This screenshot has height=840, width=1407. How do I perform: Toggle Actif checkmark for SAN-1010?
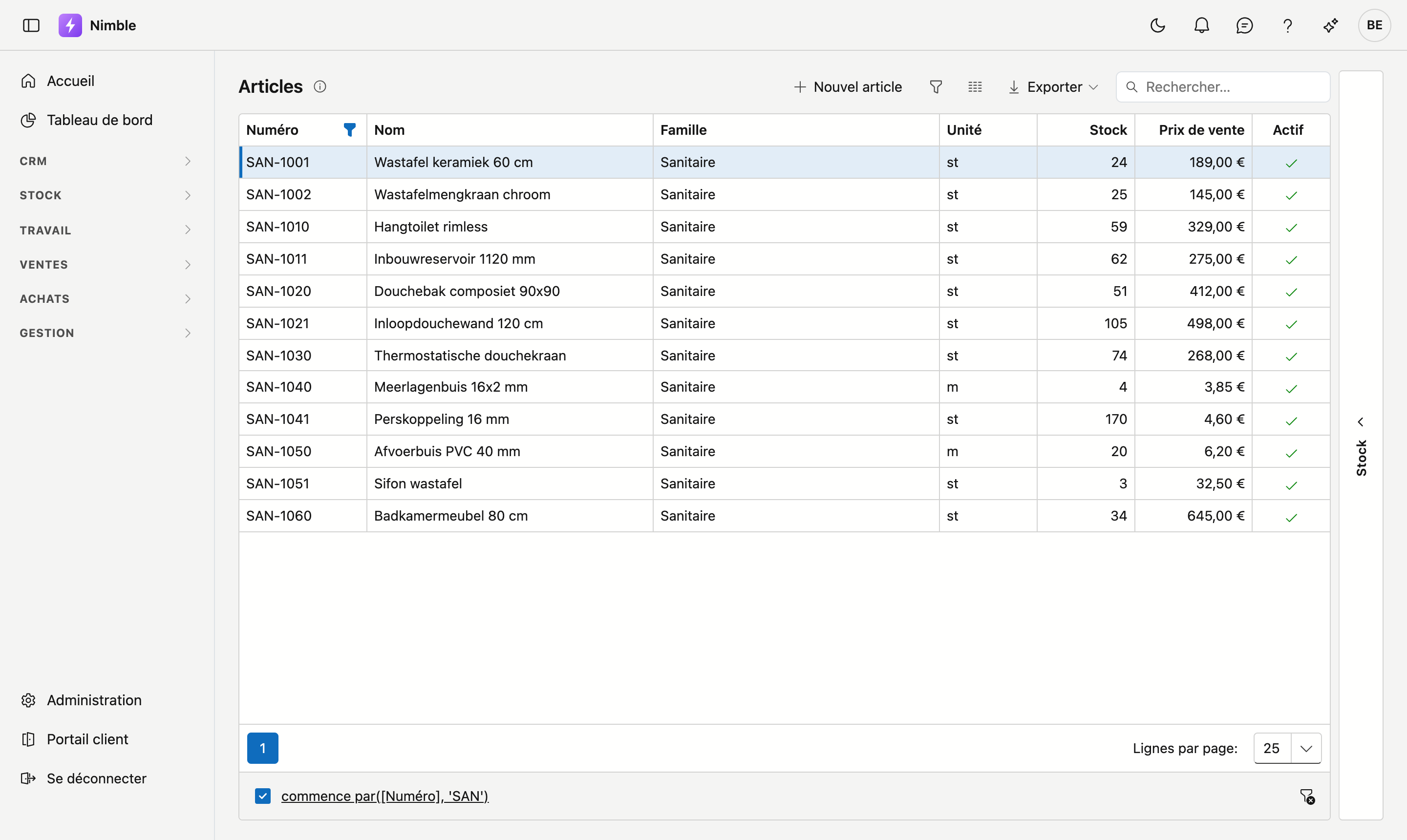(1291, 228)
